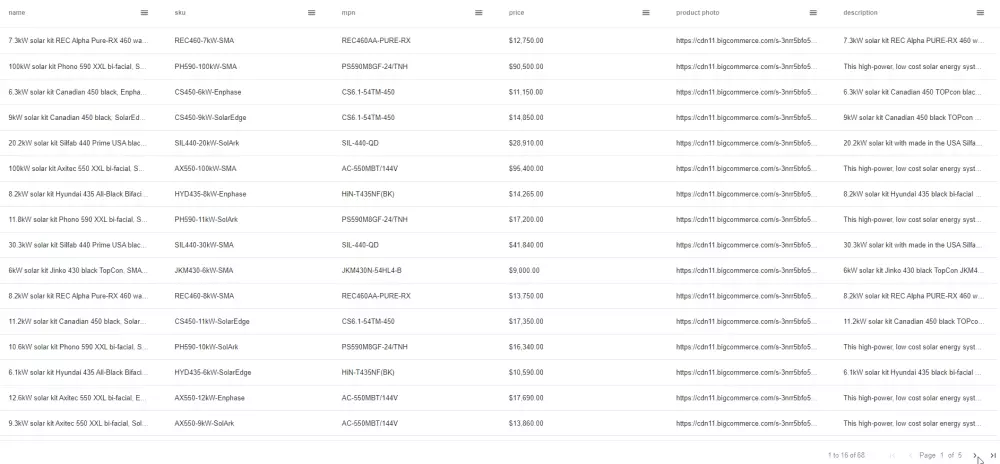Select sku cell CS450-9kW-SolarEdge
This screenshot has width=1000, height=464.
tap(210, 117)
